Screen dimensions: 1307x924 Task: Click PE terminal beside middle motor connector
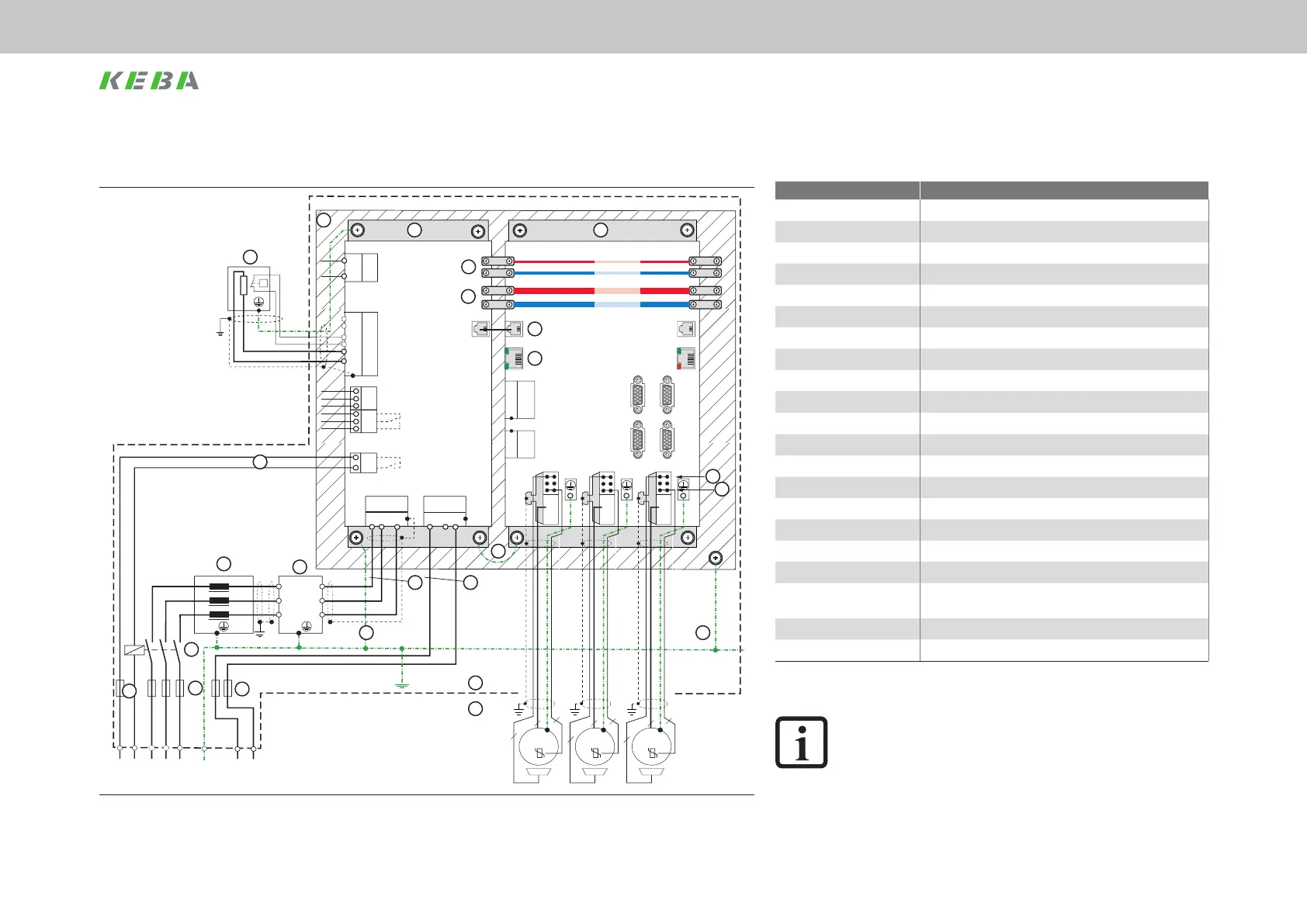pyautogui.click(x=627, y=489)
